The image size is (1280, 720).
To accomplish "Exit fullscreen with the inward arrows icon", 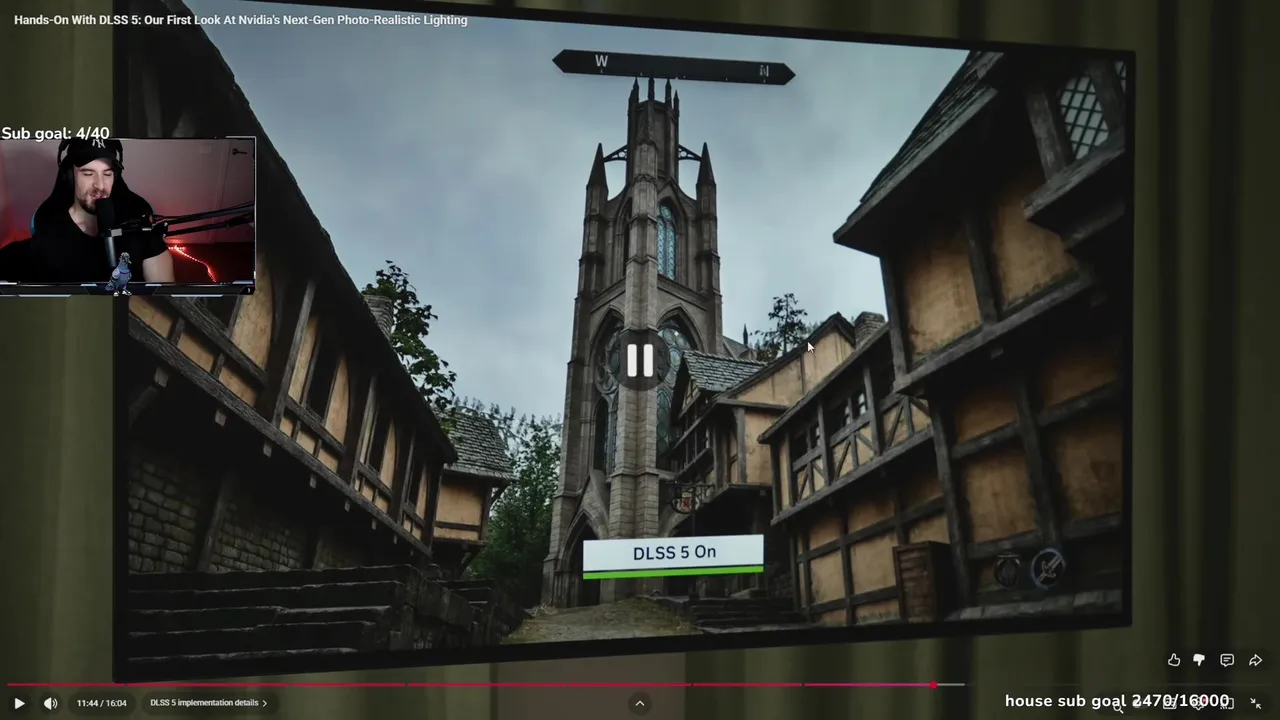I will 1256,703.
